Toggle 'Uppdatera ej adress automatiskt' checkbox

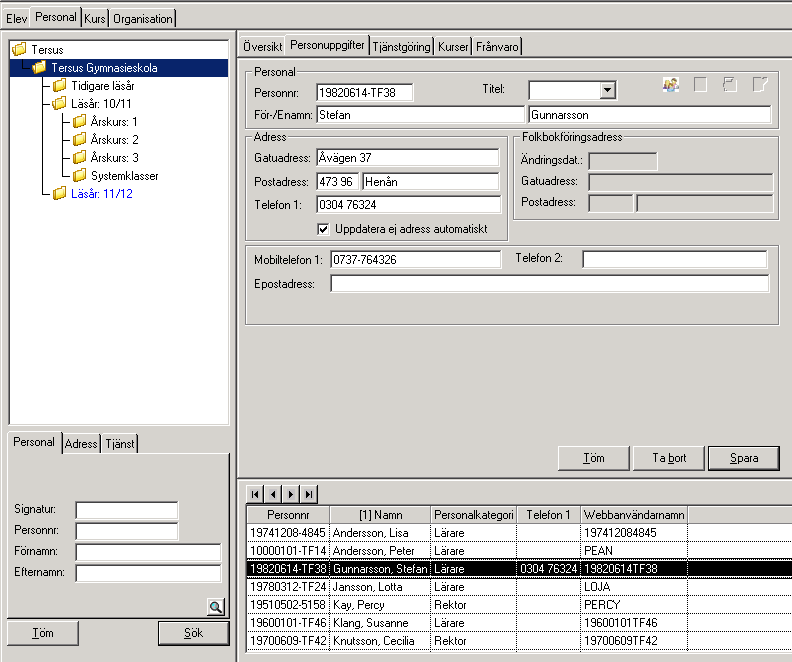click(323, 229)
